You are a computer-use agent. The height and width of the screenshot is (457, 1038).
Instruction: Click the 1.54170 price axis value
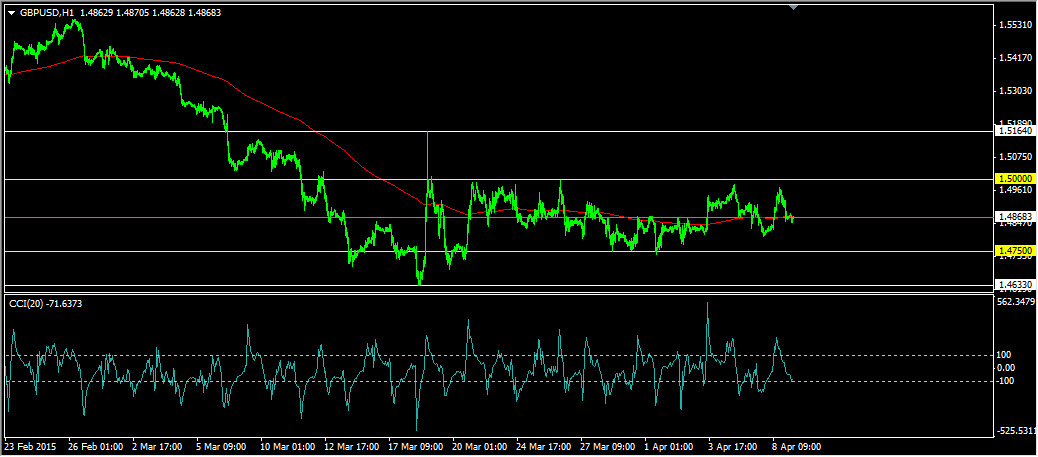(x=1015, y=58)
